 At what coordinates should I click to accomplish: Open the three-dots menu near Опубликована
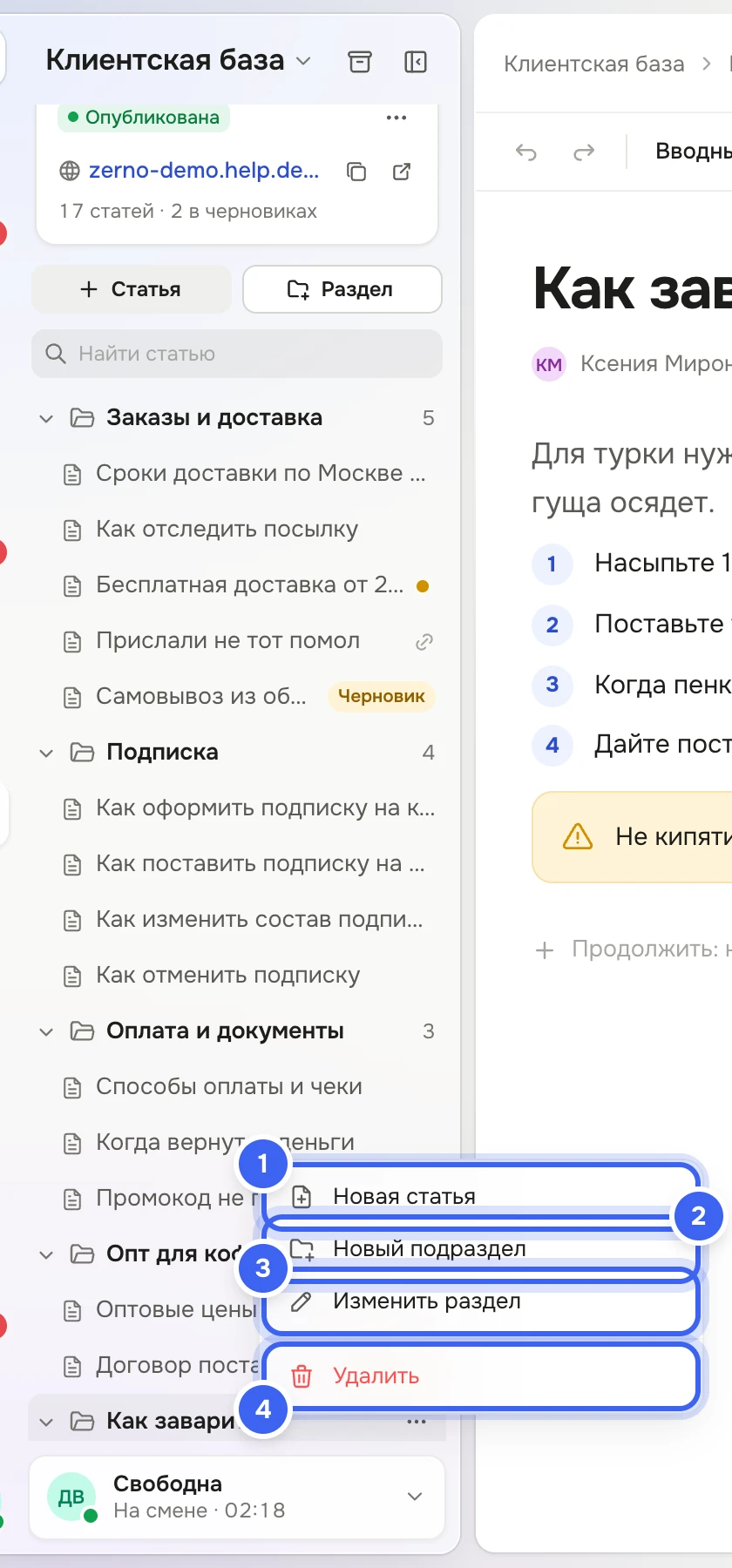coord(396,118)
